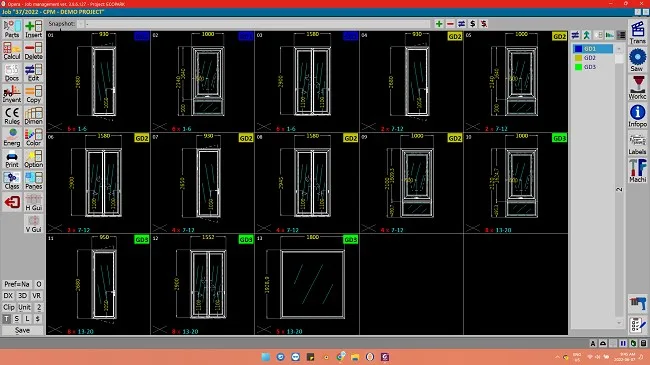Image resolution: width=650 pixels, height=365 pixels.
Task: Open the Labels tool
Action: pyautogui.click(x=637, y=144)
